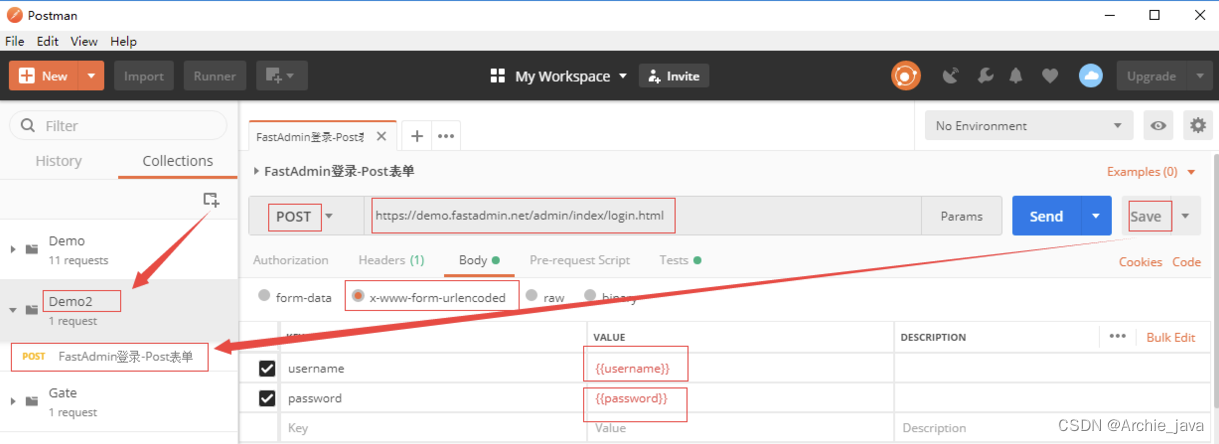This screenshot has height=444, width=1219.
Task: Click the Postman logo in title bar
Action: point(13,15)
